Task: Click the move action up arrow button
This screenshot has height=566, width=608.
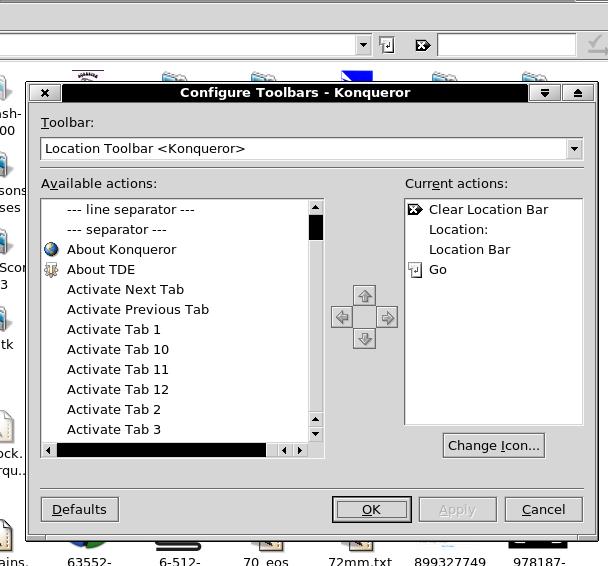Action: click(x=364, y=296)
